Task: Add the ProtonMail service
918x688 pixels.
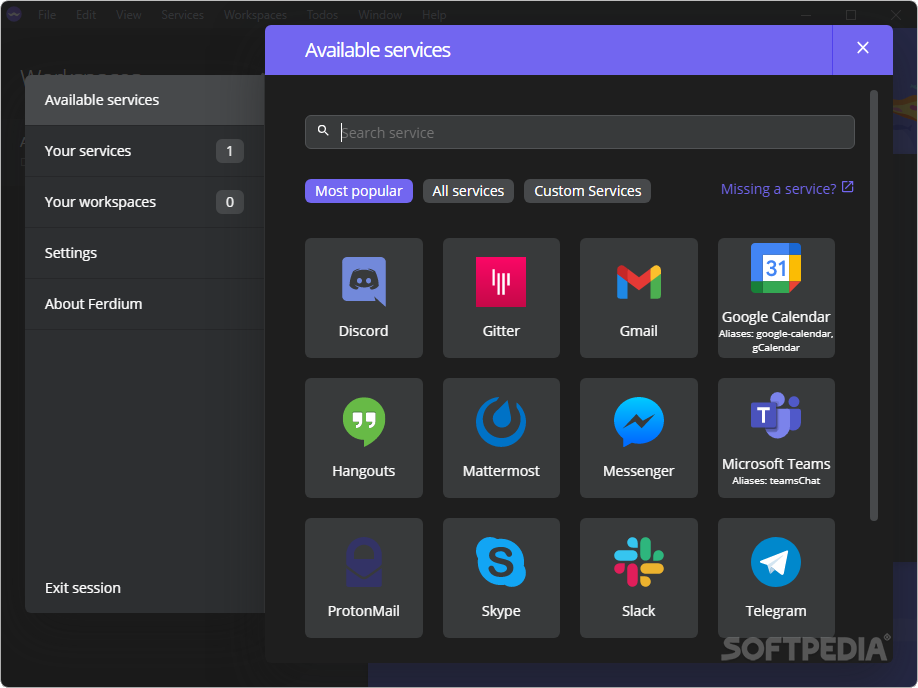Action: click(x=363, y=577)
